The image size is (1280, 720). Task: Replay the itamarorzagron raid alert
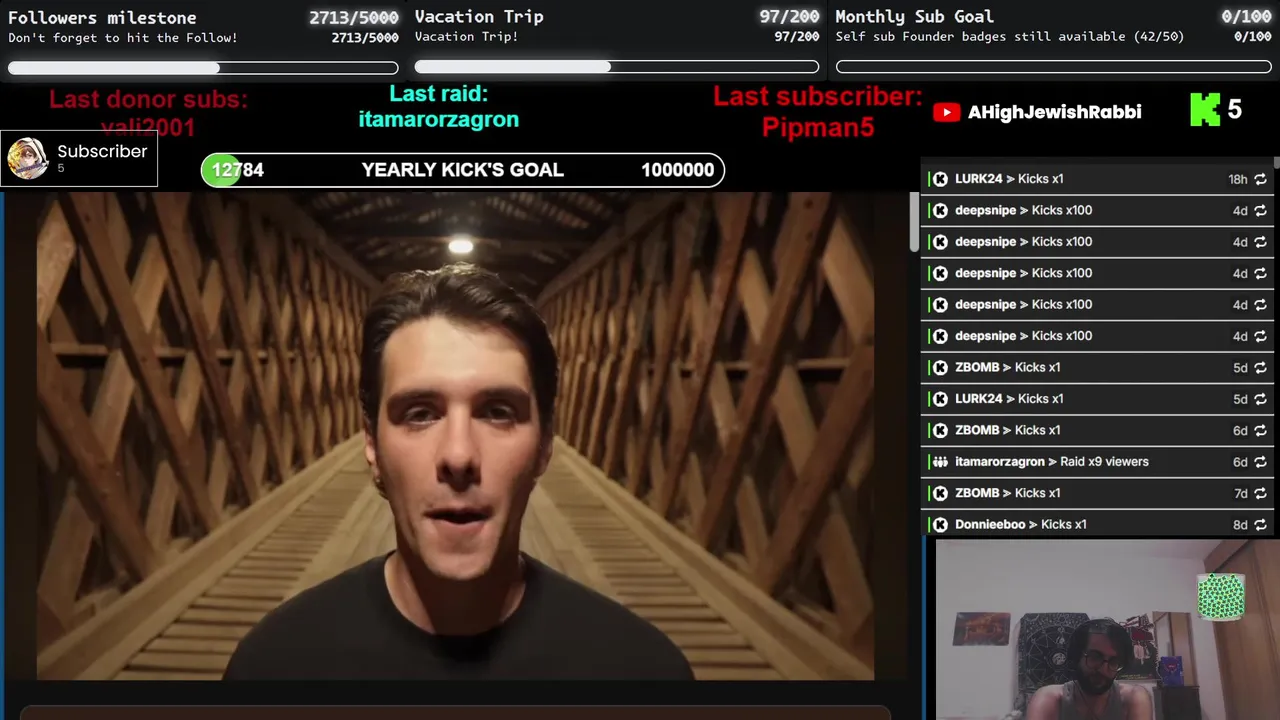1260,462
